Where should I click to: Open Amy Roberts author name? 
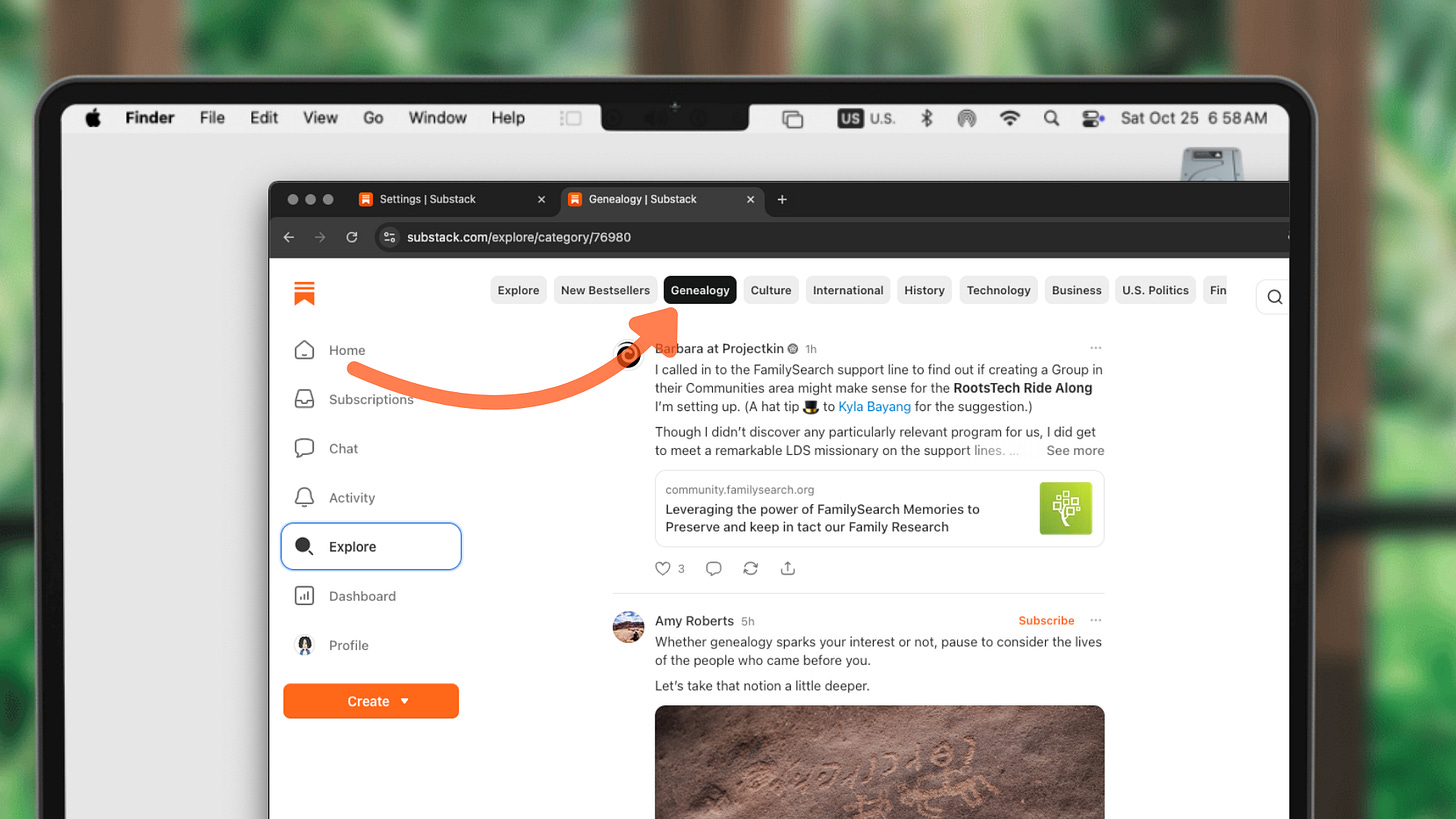694,621
